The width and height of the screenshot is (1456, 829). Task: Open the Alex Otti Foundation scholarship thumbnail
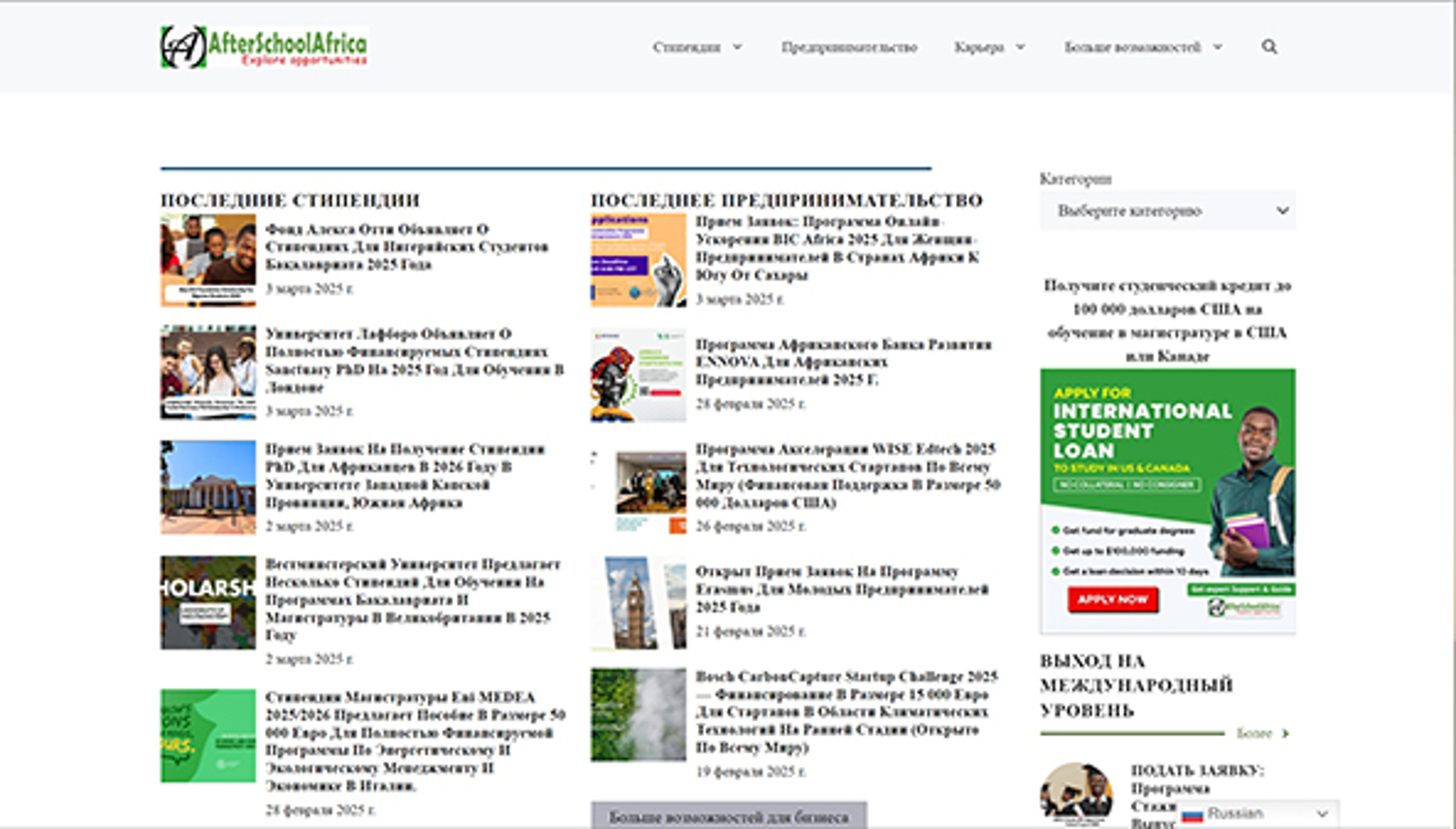point(208,260)
